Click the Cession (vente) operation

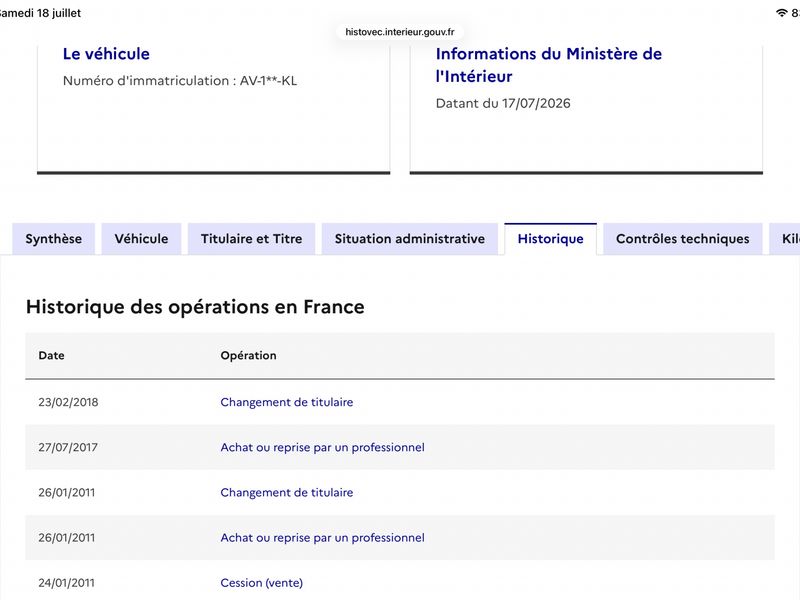click(x=262, y=583)
